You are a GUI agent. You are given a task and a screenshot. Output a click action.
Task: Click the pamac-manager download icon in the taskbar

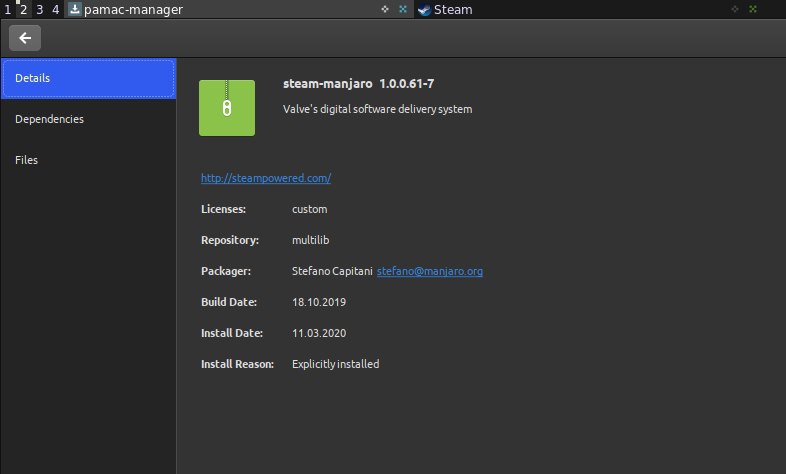pos(74,9)
